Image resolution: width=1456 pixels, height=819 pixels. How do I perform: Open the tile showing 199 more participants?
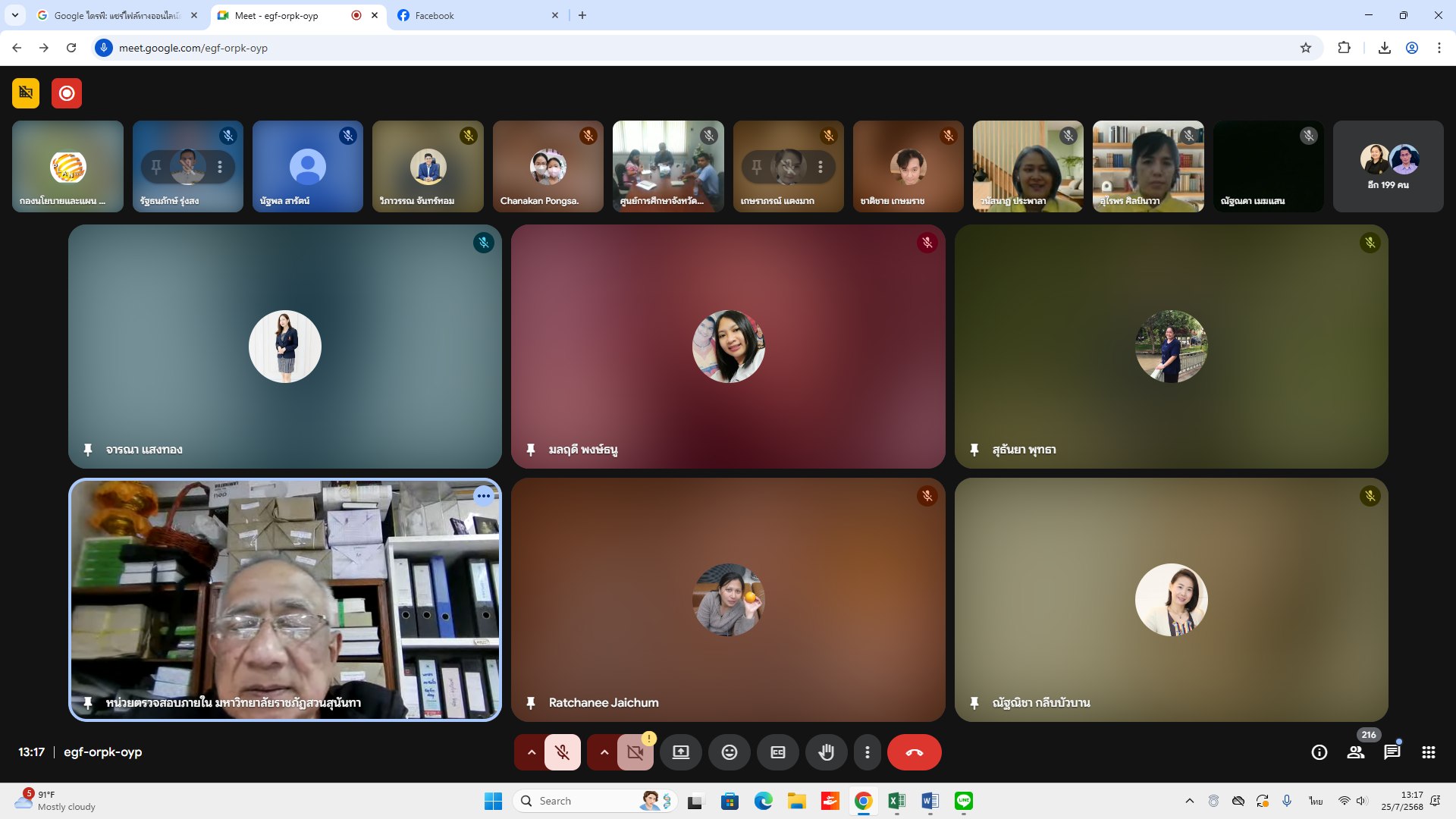coord(1388,167)
